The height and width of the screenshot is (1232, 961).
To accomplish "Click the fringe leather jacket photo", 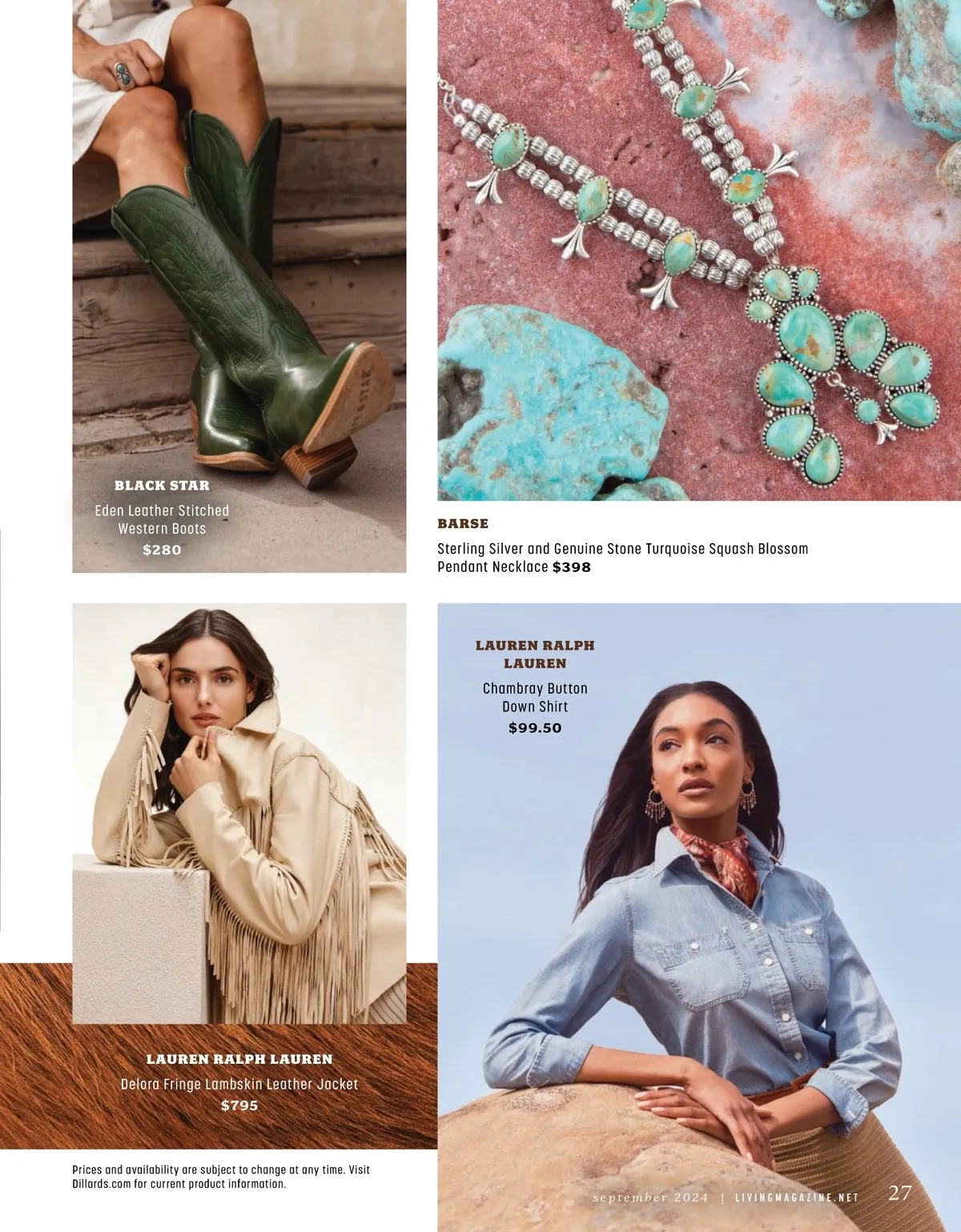I will (239, 813).
